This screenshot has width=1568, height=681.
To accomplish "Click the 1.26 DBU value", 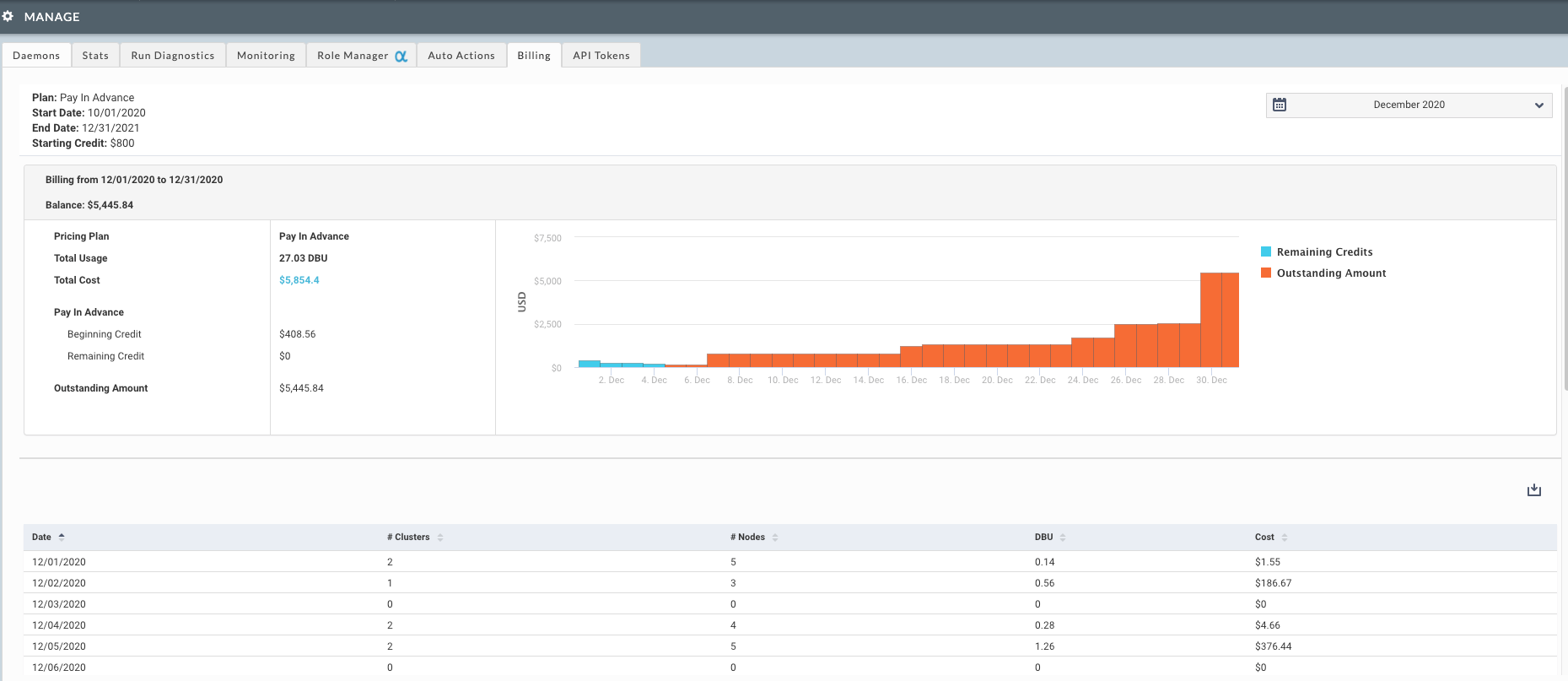I will (1045, 646).
